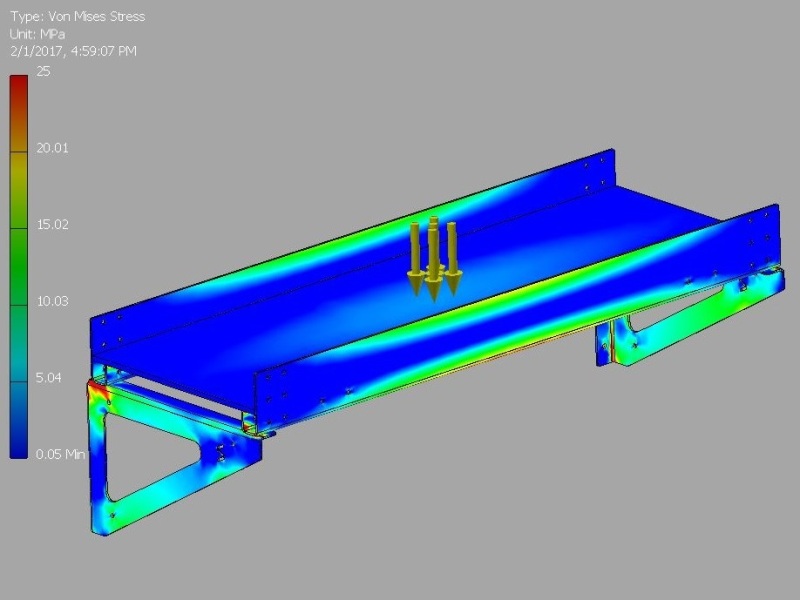The width and height of the screenshot is (800, 600).
Task: Click the legend maximum value "25"
Action: click(x=43, y=71)
